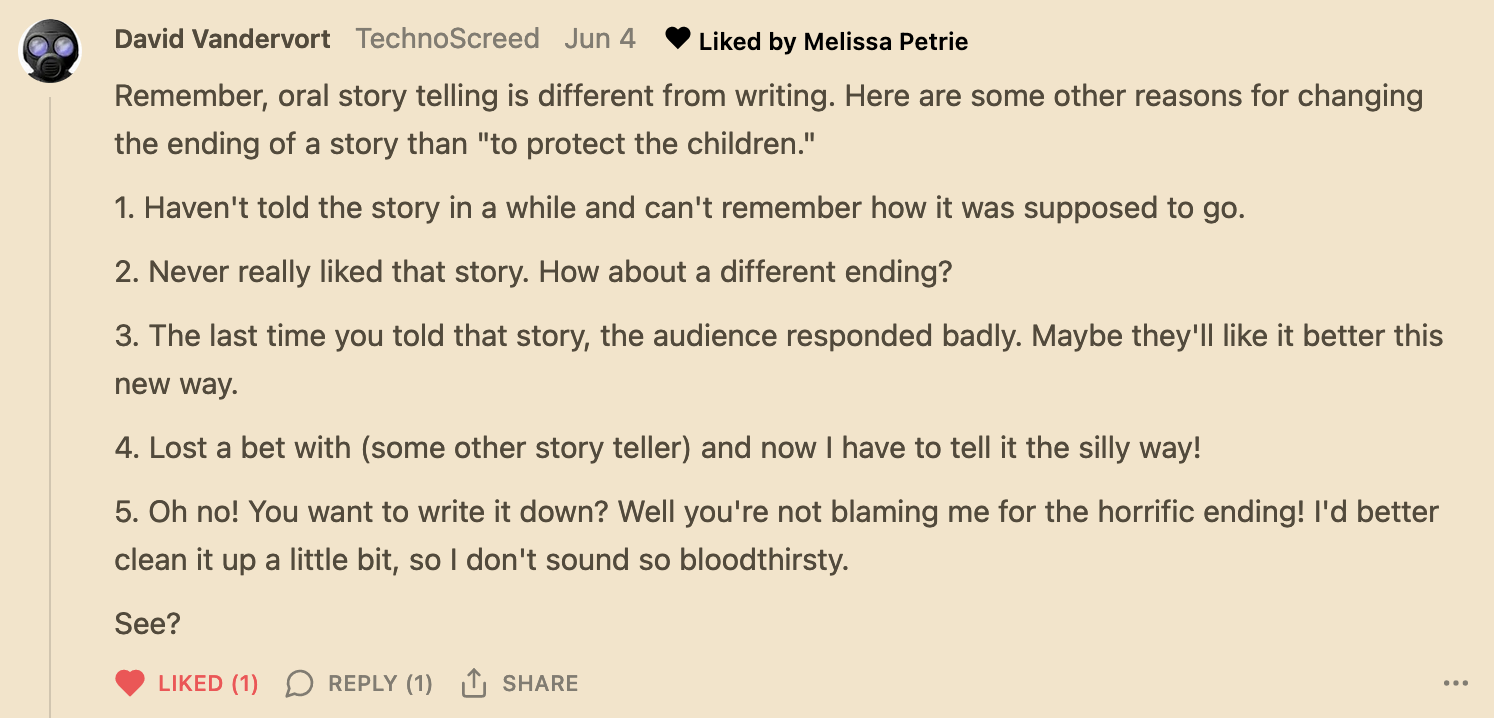The image size is (1494, 718).
Task: Open replies via REPLY (1) text
Action: (380, 684)
